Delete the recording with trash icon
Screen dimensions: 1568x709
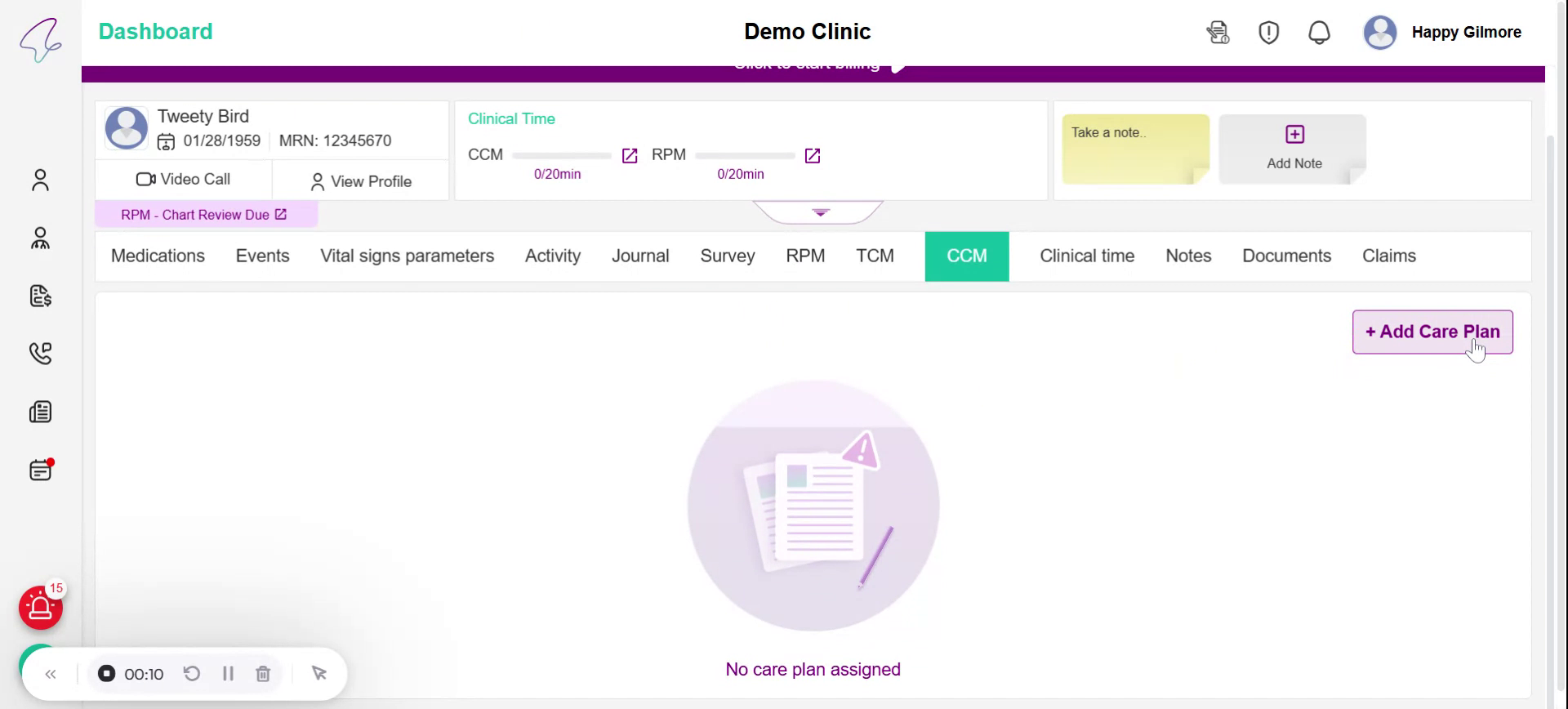[x=263, y=673]
